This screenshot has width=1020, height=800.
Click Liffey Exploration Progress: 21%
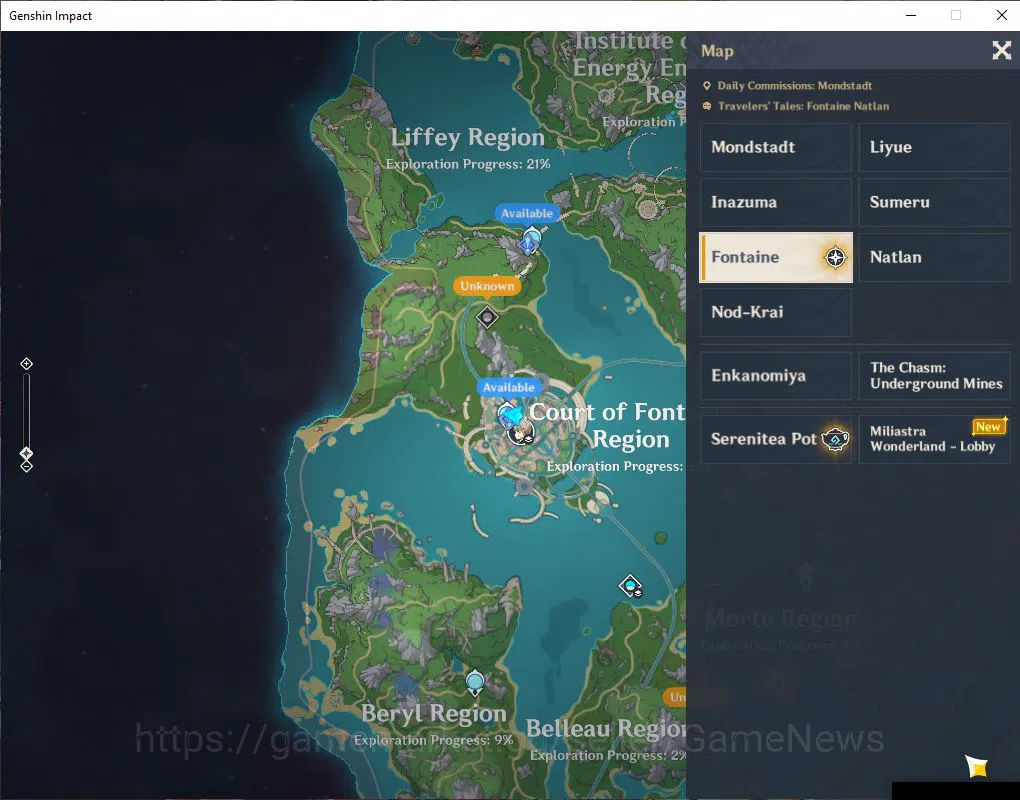coord(468,164)
